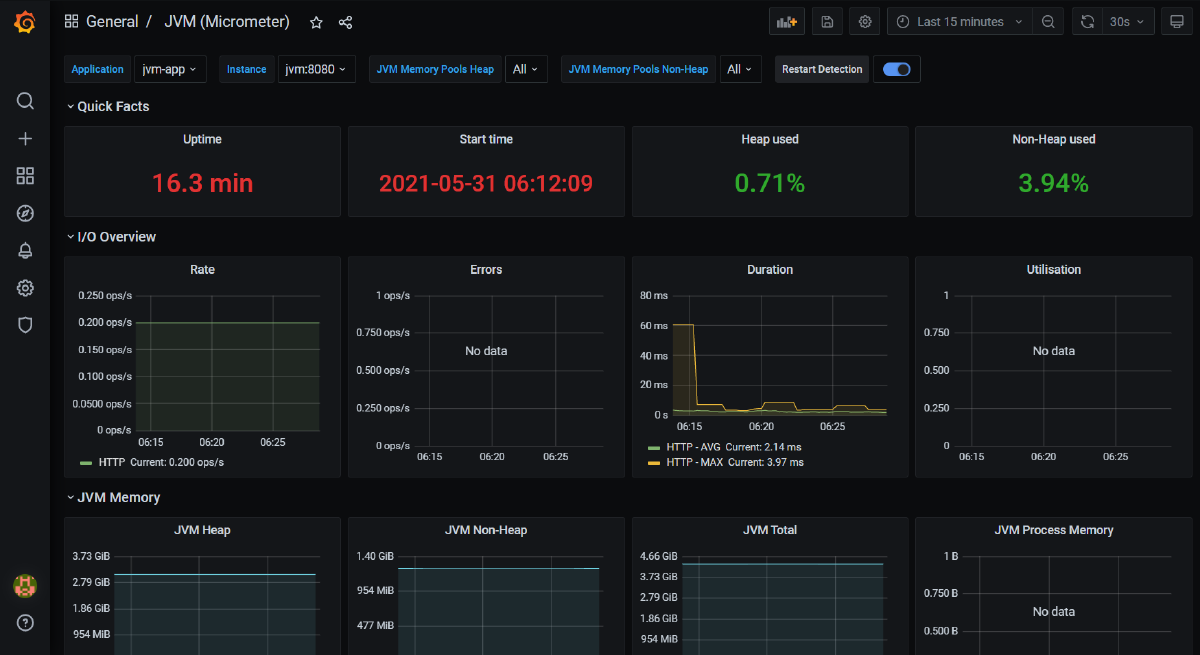Click the zoom out time range button
This screenshot has width=1200, height=655.
[x=1047, y=22]
